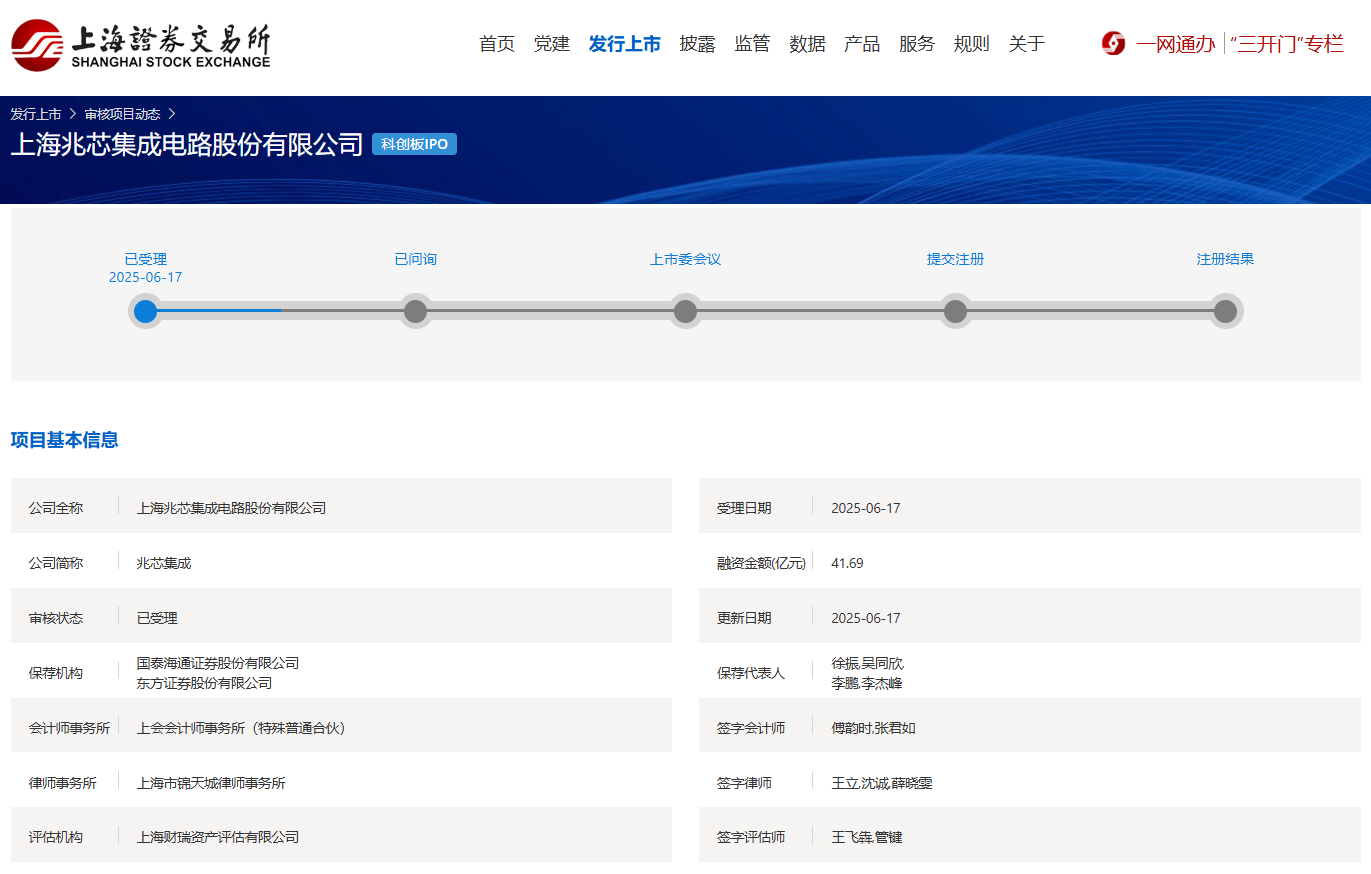The height and width of the screenshot is (874, 1371).
Task: Click the Shanghai Stock Exchange logo
Action: (x=141, y=45)
